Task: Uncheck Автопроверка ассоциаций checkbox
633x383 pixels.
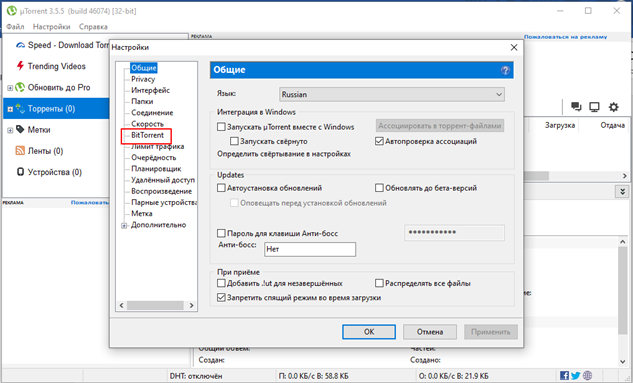Action: click(x=379, y=141)
